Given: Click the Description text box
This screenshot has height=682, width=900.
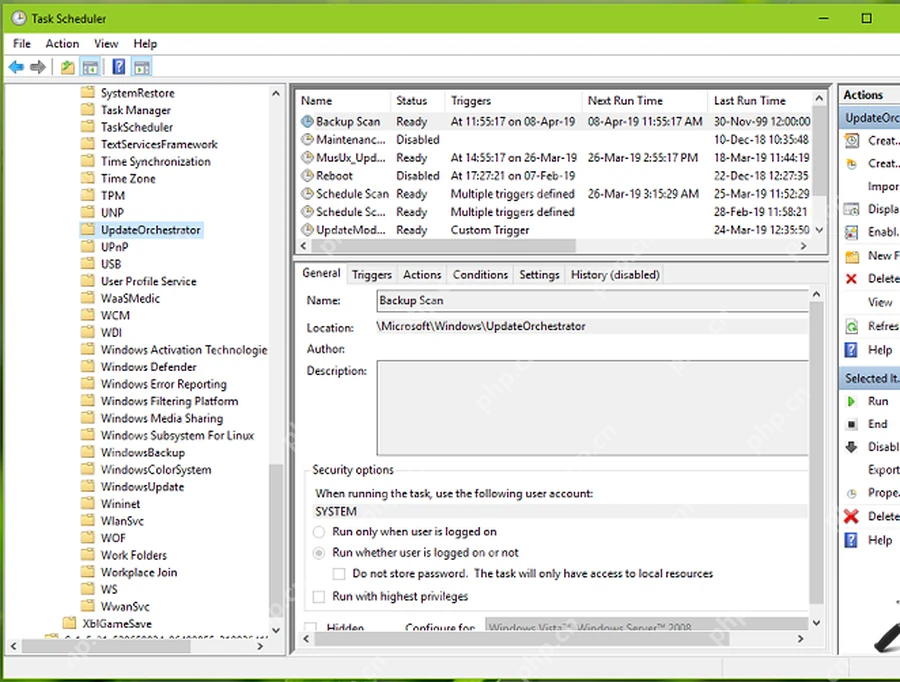Looking at the screenshot, I should click(592, 408).
